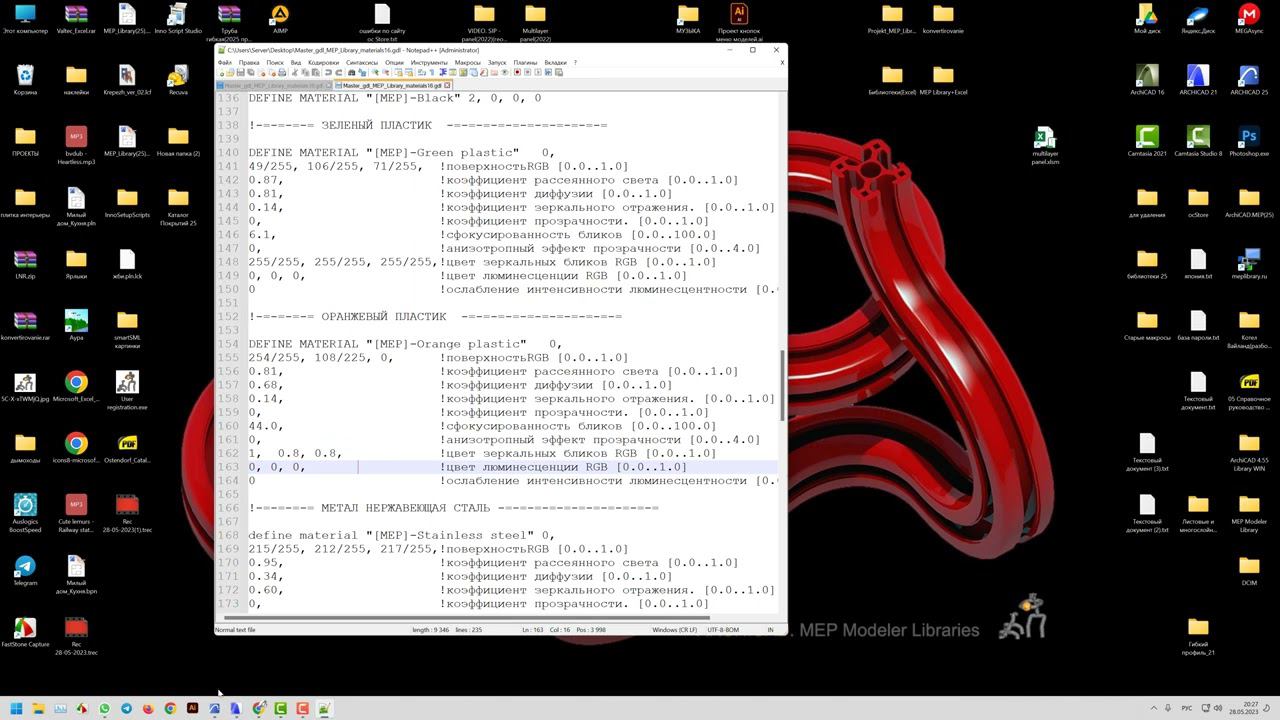Open the Правка menu in Notepad++
1280x720 pixels.
[x=249, y=62]
